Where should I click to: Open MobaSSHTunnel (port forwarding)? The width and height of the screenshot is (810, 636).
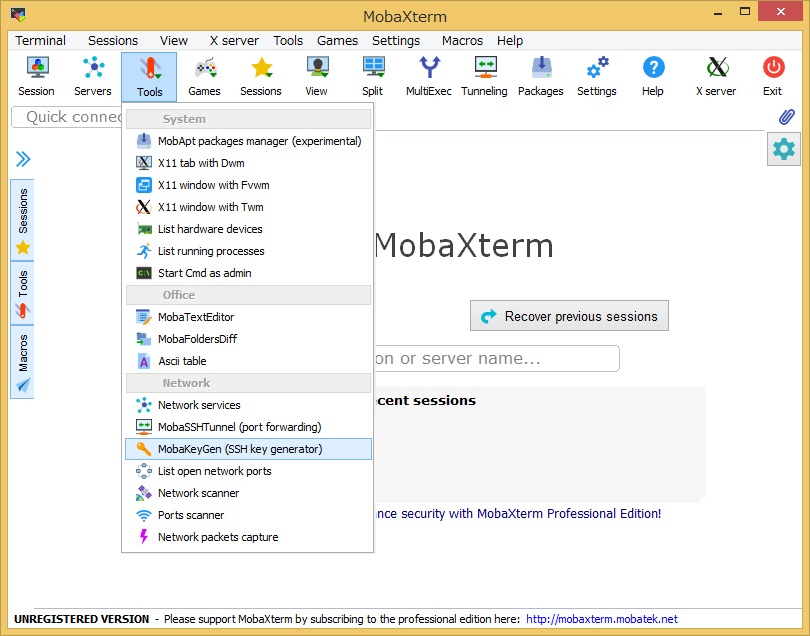[248, 427]
